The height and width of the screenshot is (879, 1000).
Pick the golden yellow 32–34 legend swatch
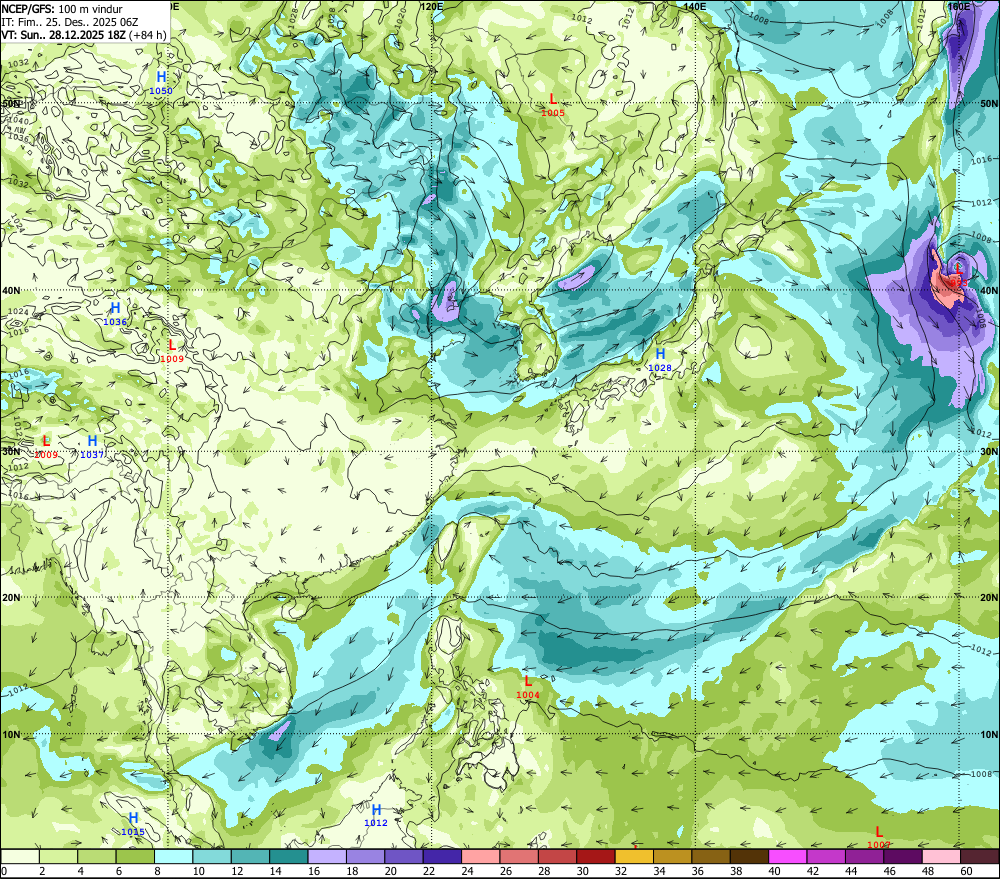click(x=634, y=856)
